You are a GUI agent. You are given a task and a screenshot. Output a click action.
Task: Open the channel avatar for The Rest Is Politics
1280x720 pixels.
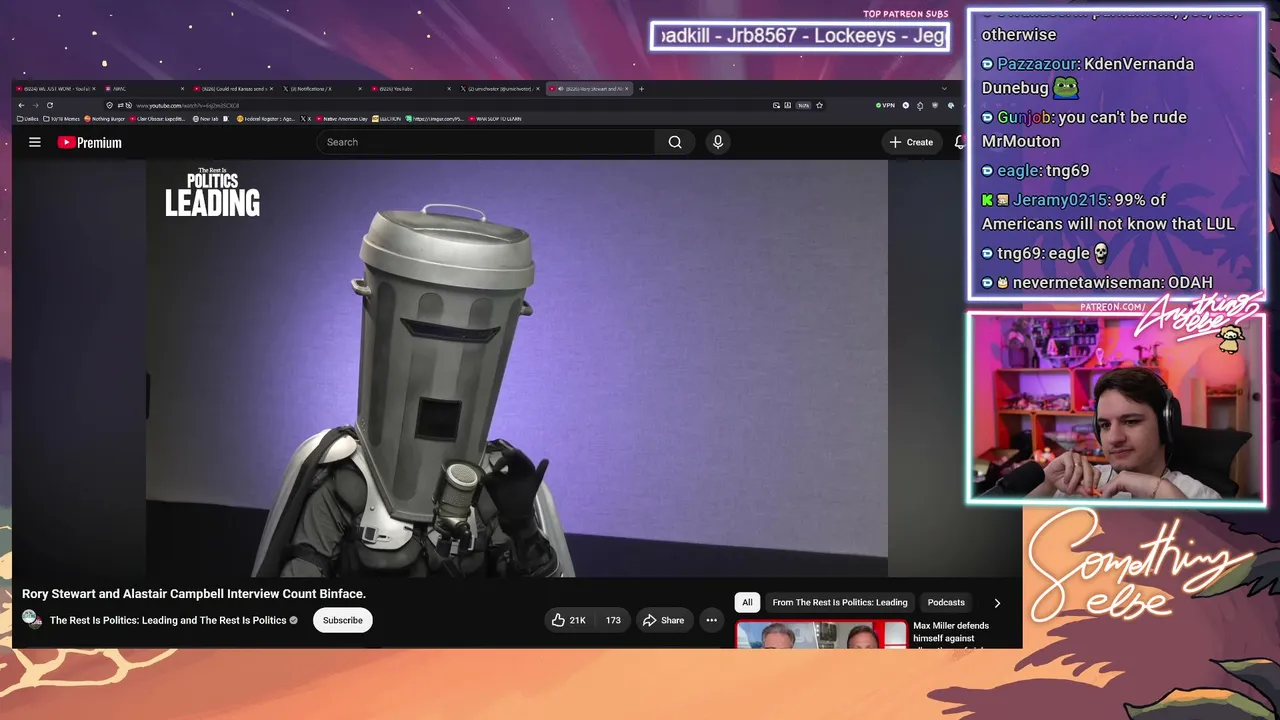[32, 619]
